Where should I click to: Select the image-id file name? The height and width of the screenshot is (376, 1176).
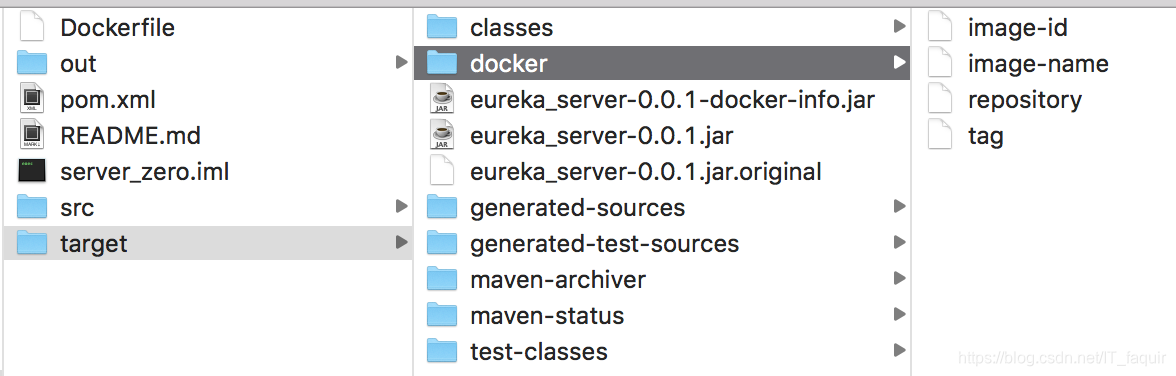point(1018,28)
